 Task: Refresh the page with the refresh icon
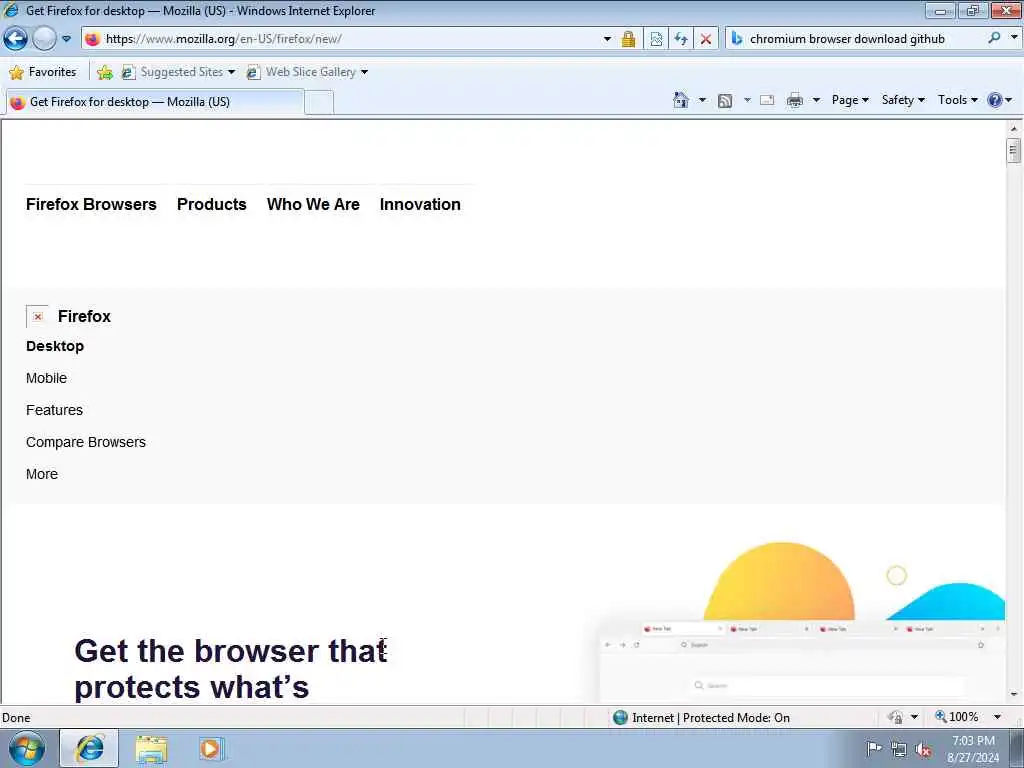pos(681,39)
